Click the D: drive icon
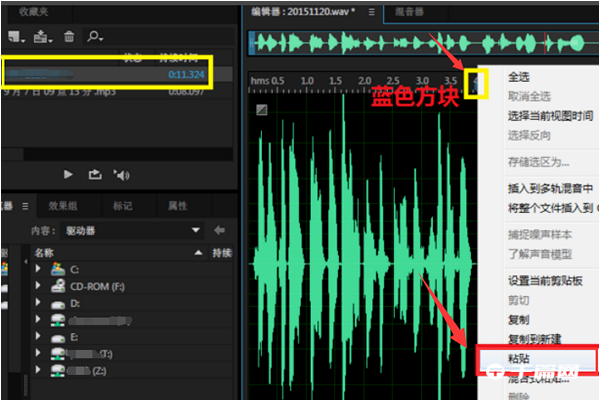Viewport: 600px width, 400px height. point(58,304)
